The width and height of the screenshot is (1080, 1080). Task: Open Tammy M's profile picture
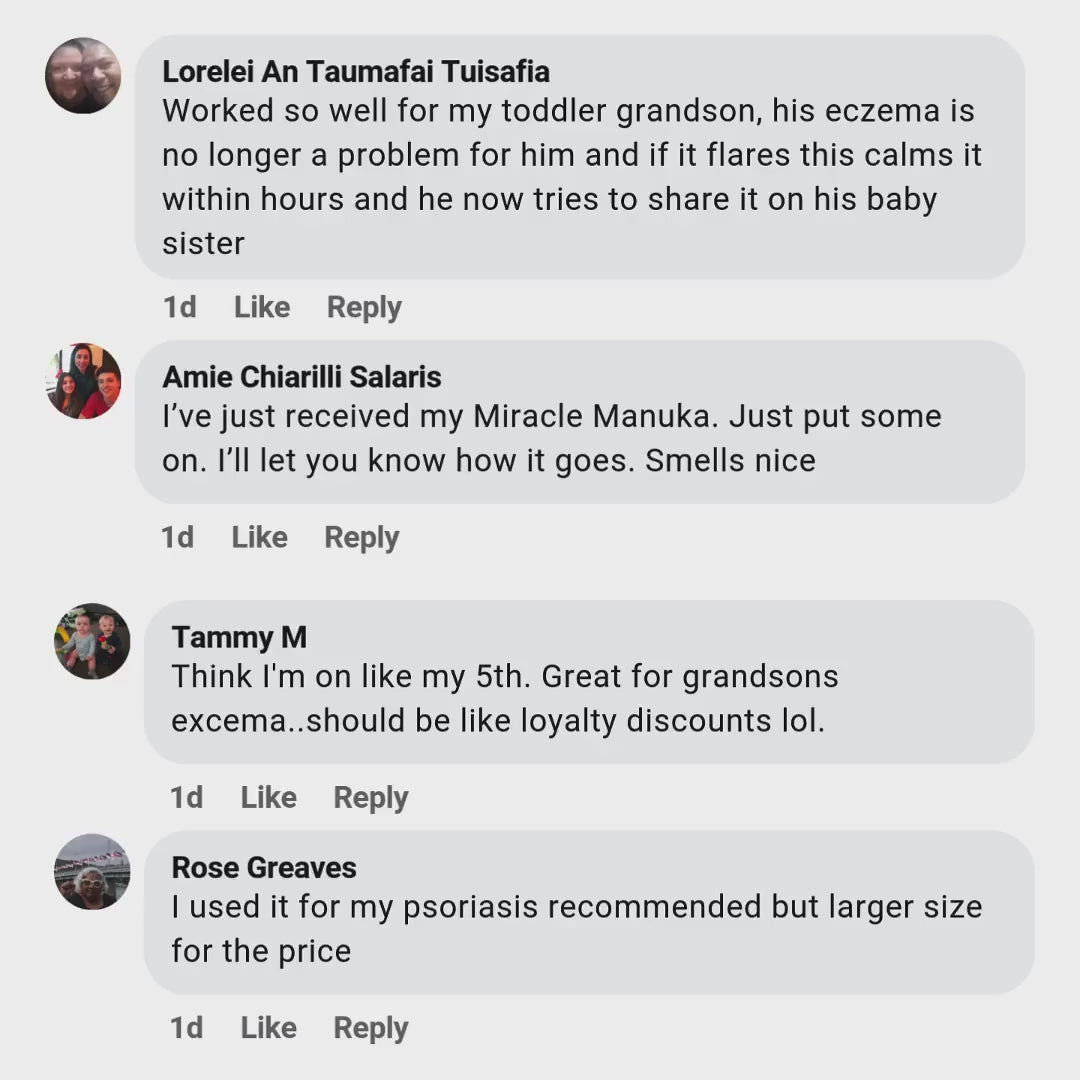coord(92,641)
